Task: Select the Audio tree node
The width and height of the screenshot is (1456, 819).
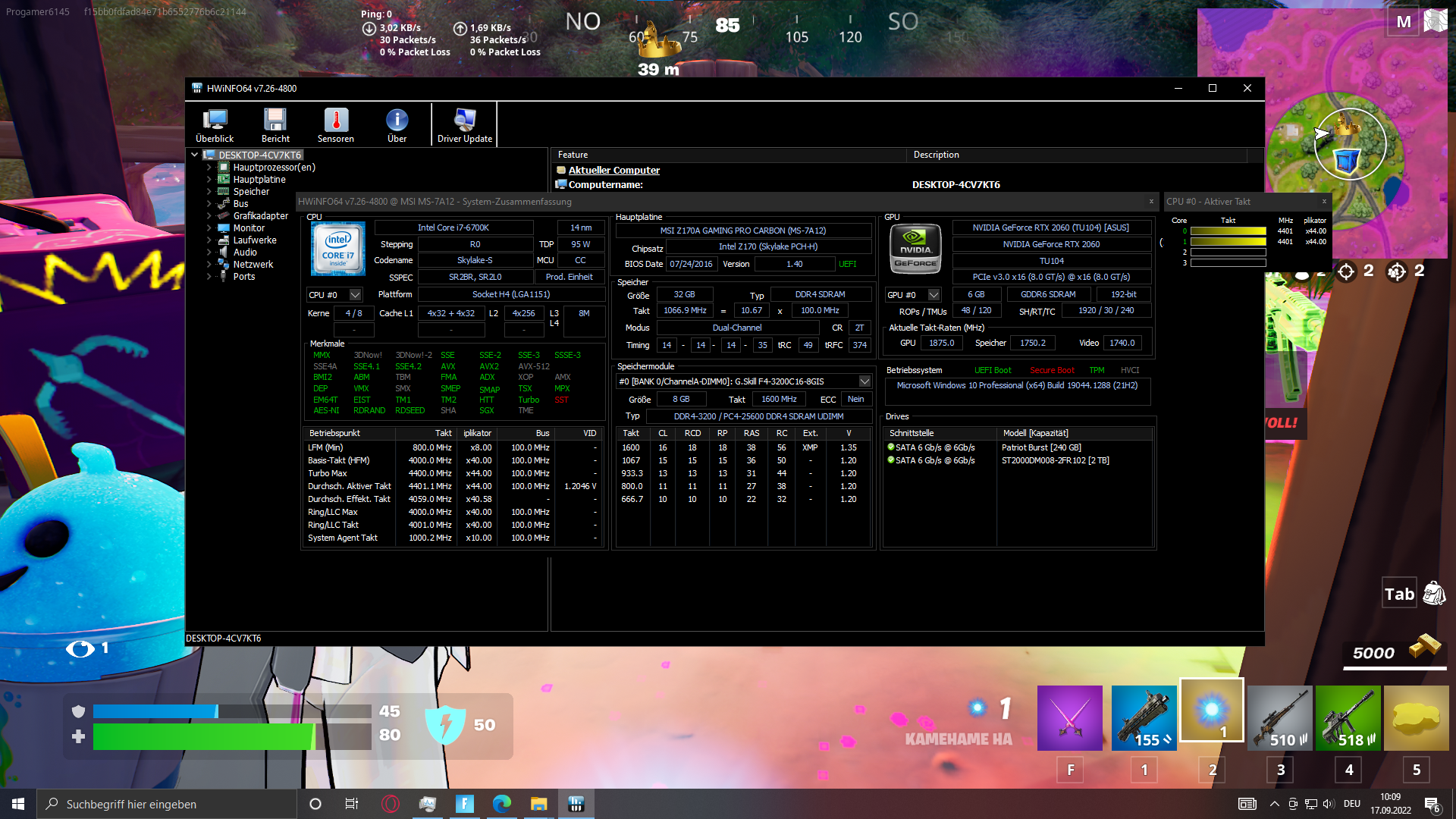Action: pos(245,253)
